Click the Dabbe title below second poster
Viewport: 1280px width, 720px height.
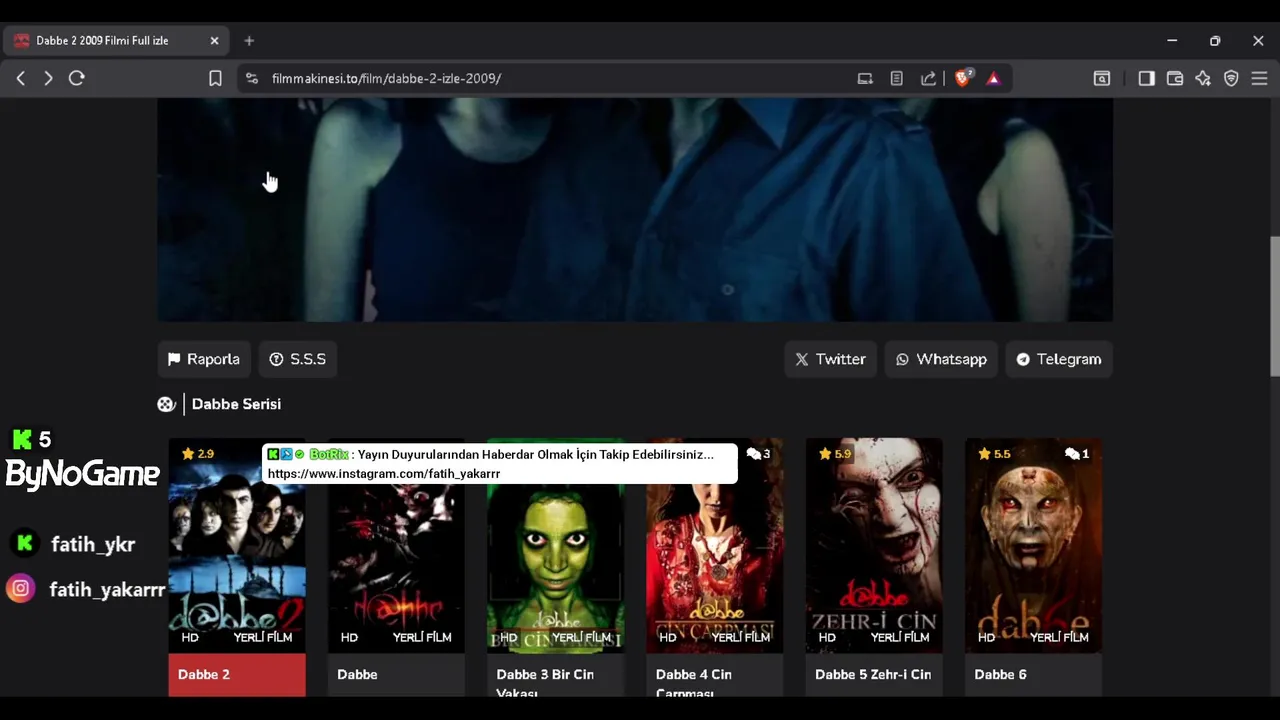pyautogui.click(x=357, y=674)
